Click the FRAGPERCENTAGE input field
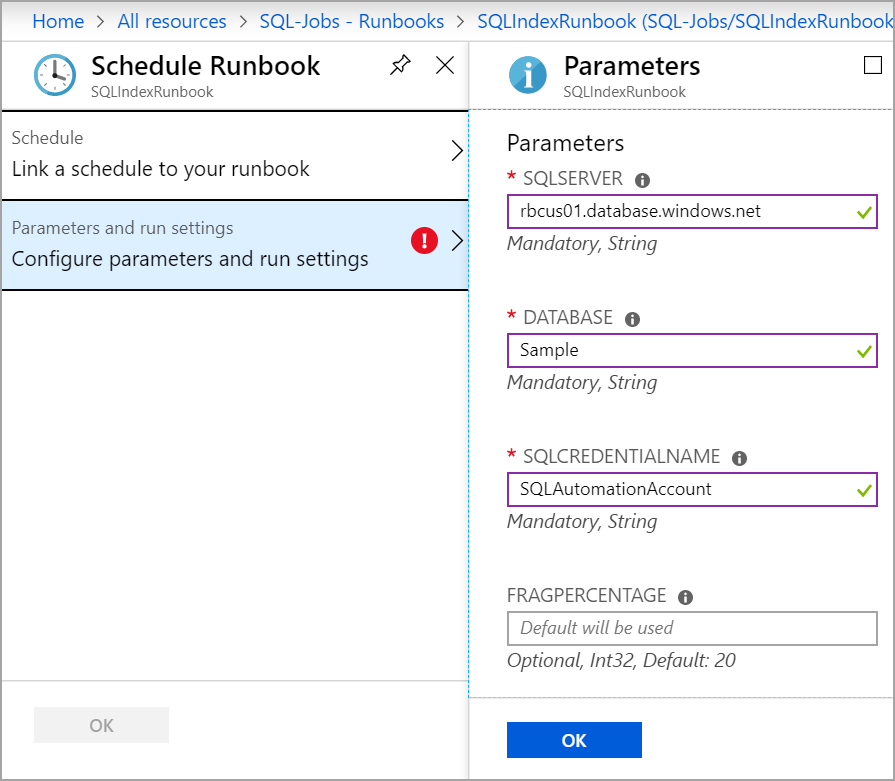Image resolution: width=895 pixels, height=781 pixels. [692, 628]
